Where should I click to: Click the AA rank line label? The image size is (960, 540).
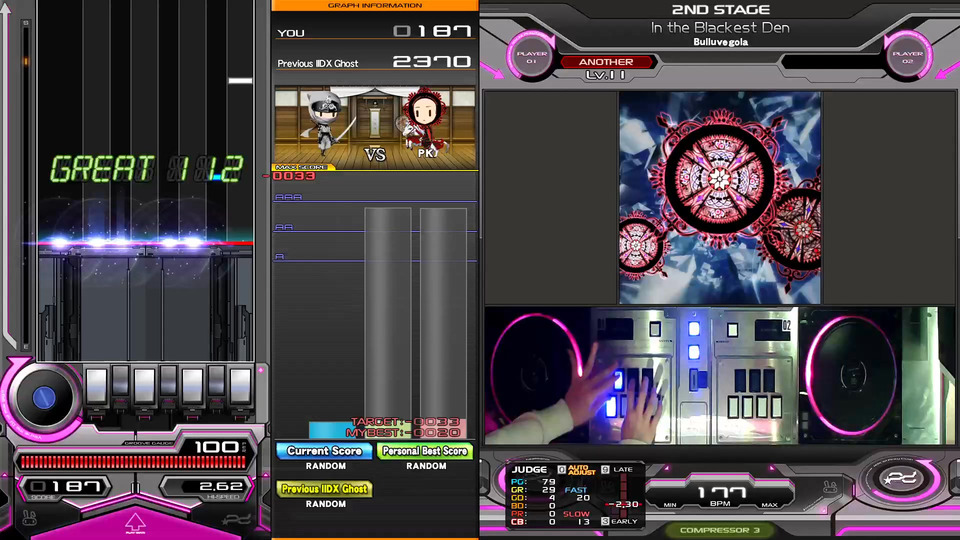tap(284, 227)
